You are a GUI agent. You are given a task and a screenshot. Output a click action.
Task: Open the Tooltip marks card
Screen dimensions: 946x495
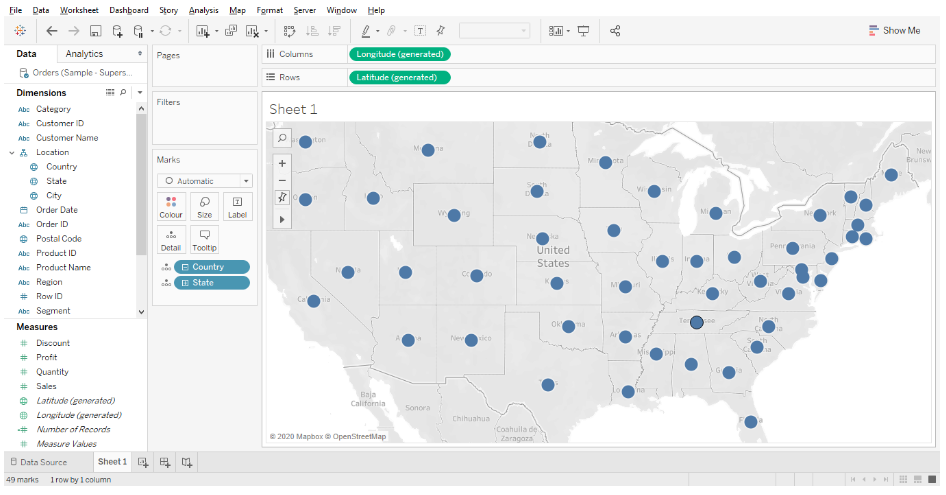(204, 239)
